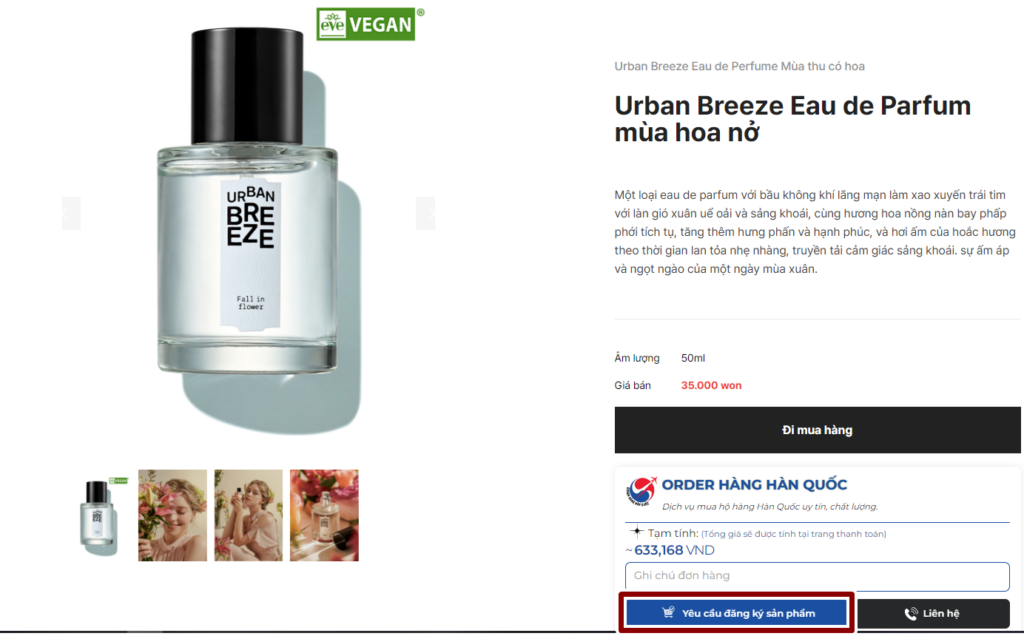
Task: Click Yêu cầu đăng ký sản phẩm button
Action: [737, 613]
